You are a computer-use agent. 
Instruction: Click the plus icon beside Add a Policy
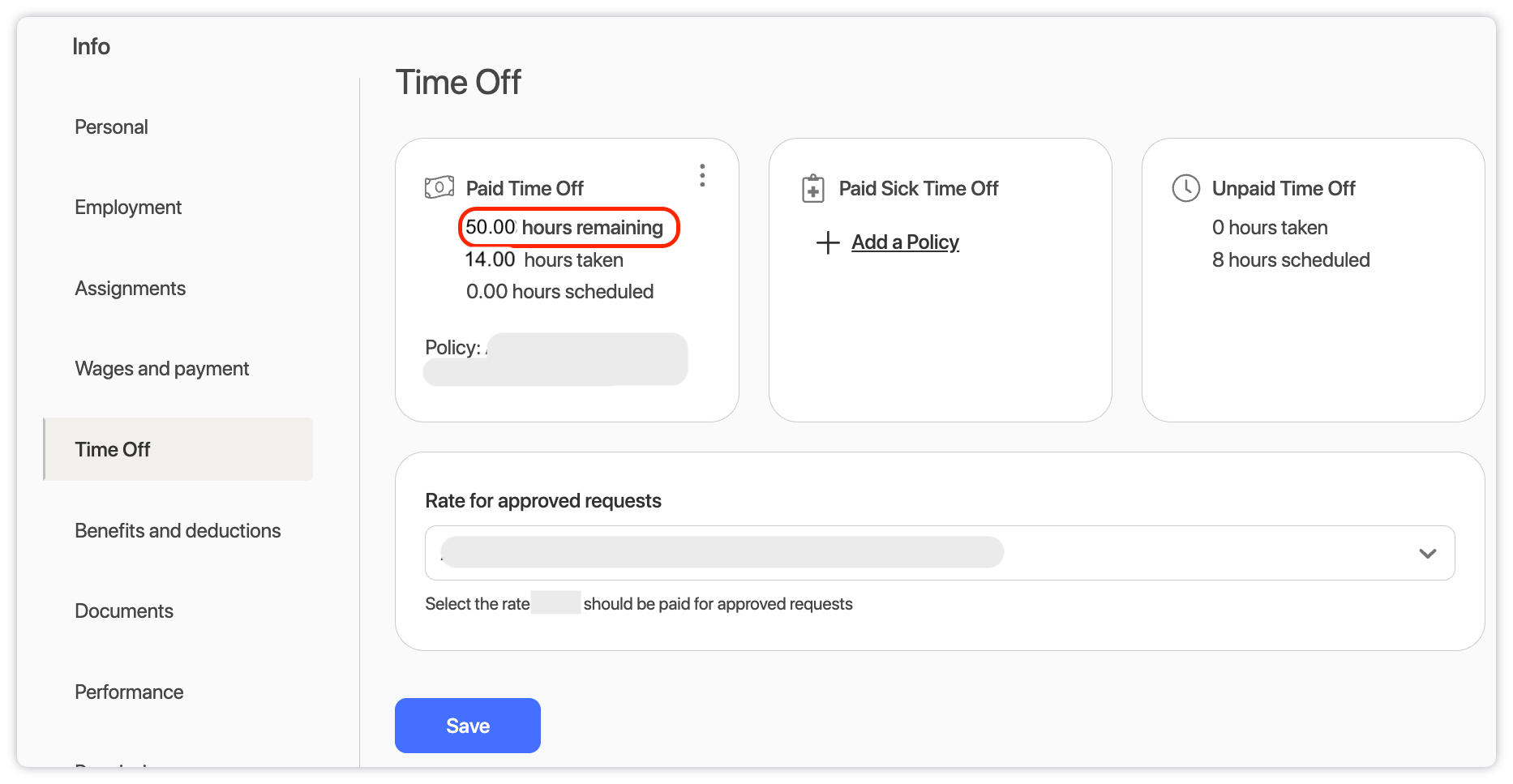coord(827,242)
